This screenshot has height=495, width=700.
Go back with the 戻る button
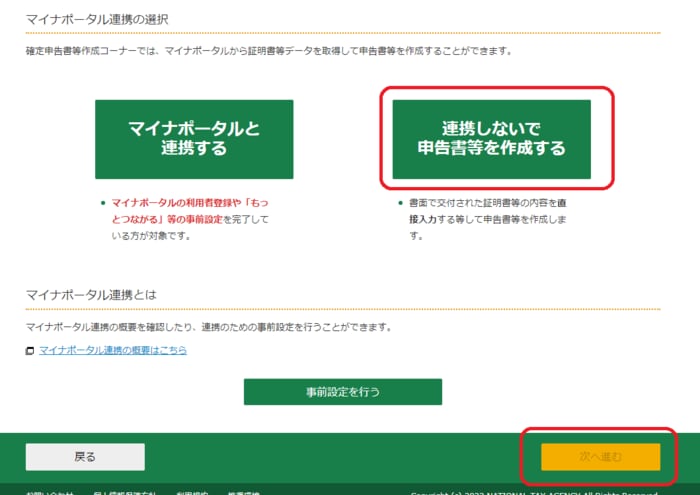(85, 457)
